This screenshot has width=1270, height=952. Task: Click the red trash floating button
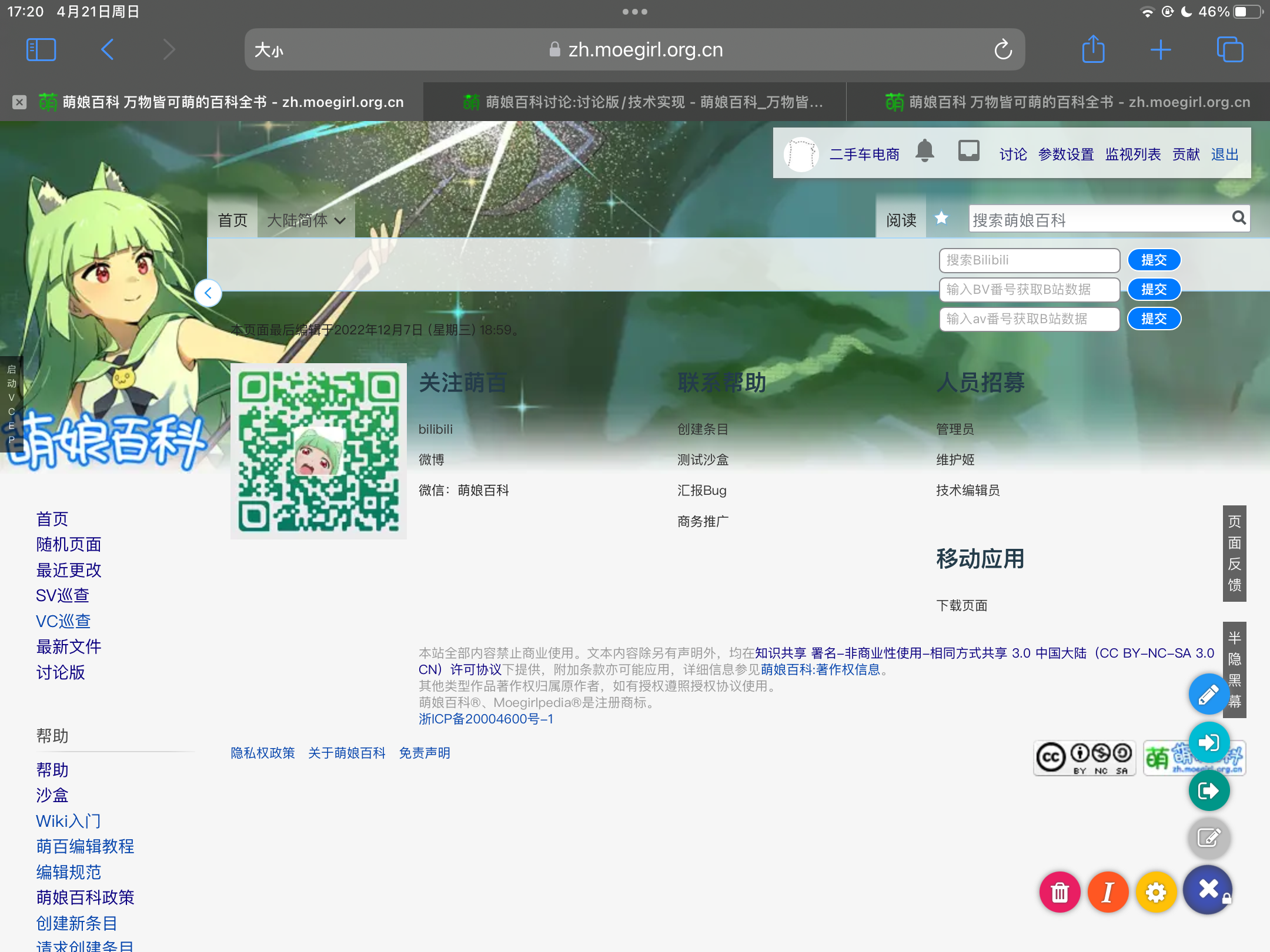coord(1060,892)
